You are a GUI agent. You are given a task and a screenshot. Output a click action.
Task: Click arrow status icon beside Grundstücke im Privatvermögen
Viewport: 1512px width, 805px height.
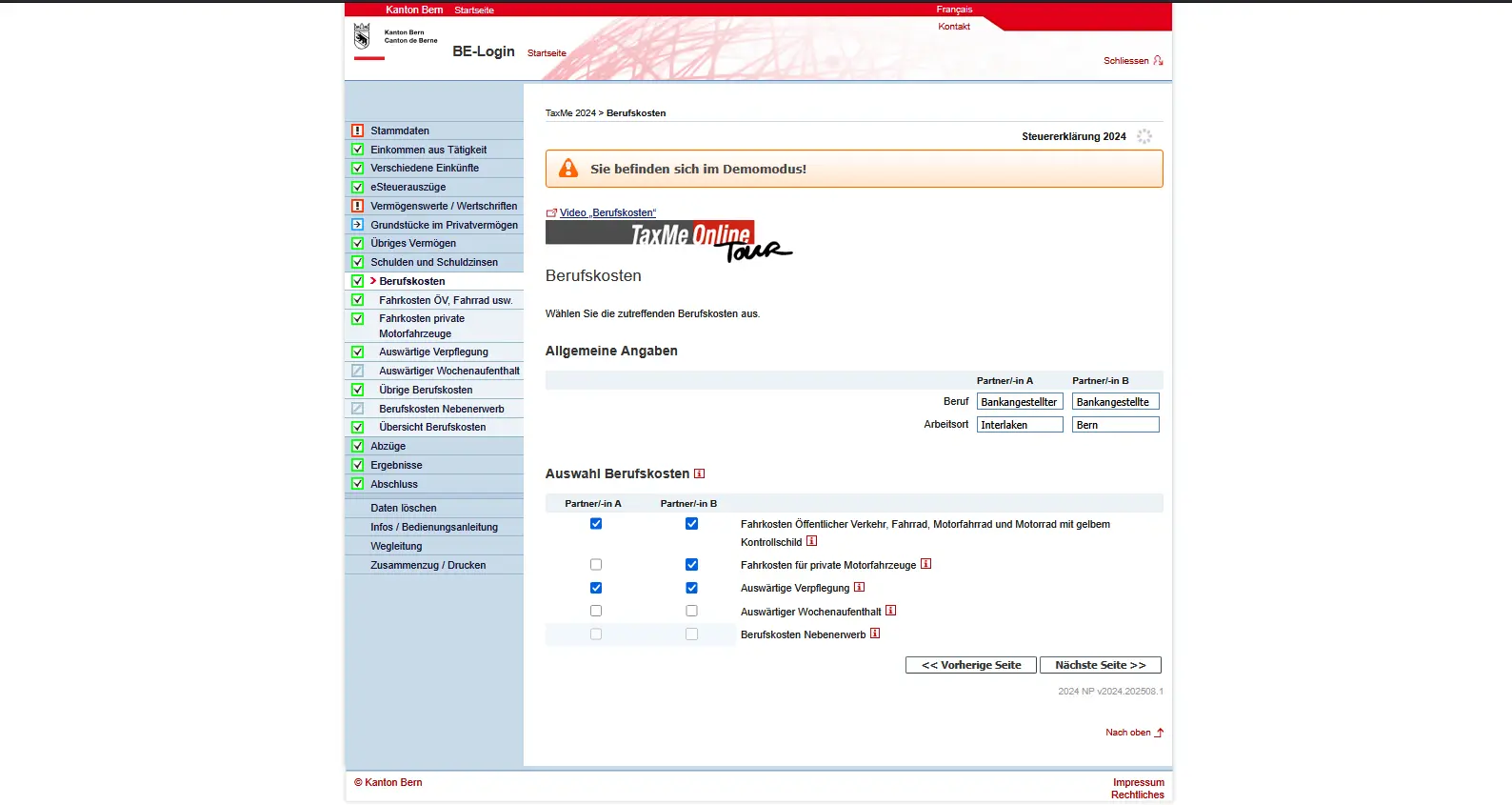pyautogui.click(x=358, y=225)
